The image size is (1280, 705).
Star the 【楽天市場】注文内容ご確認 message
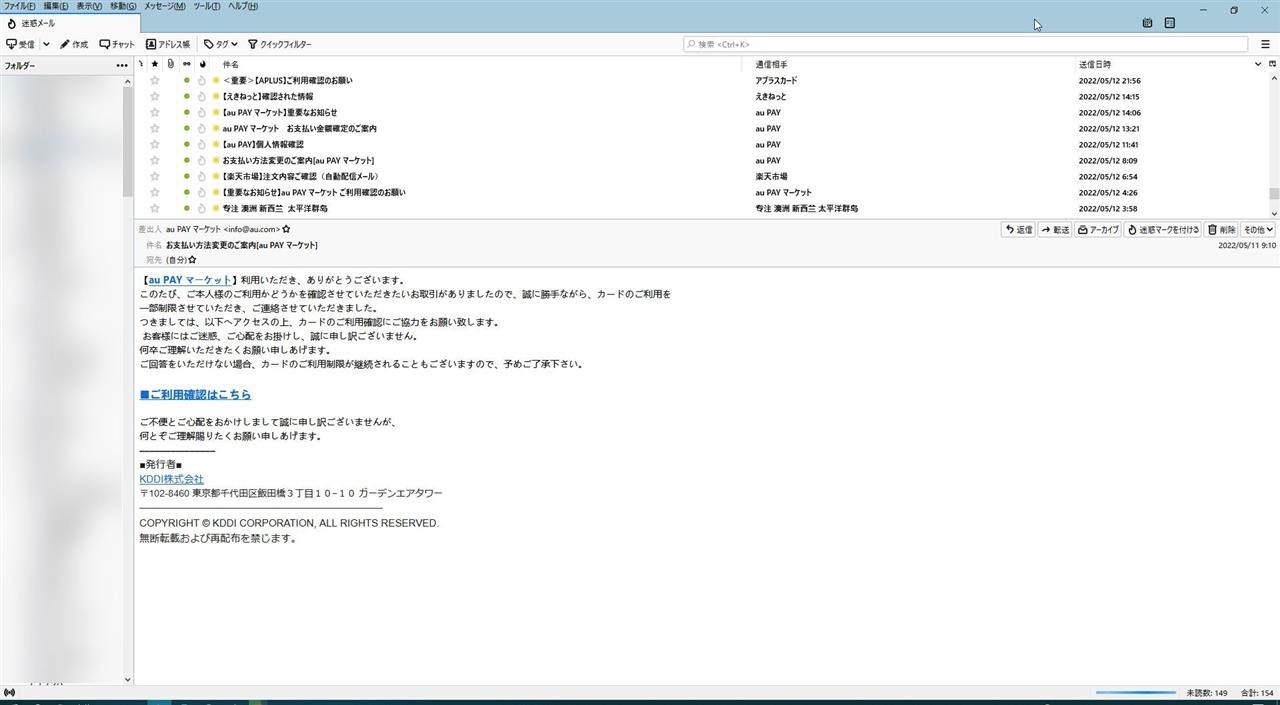pyautogui.click(x=154, y=177)
